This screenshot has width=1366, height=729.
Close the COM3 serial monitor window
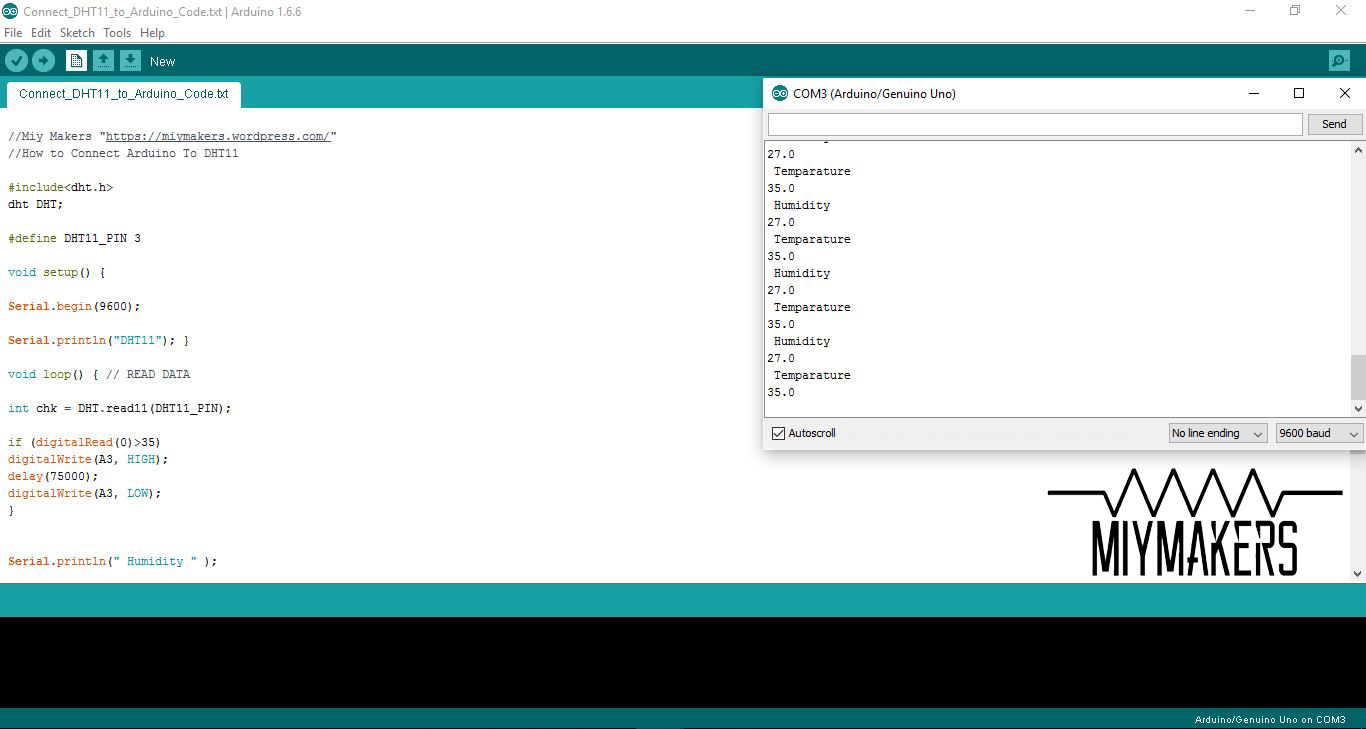(x=1345, y=93)
